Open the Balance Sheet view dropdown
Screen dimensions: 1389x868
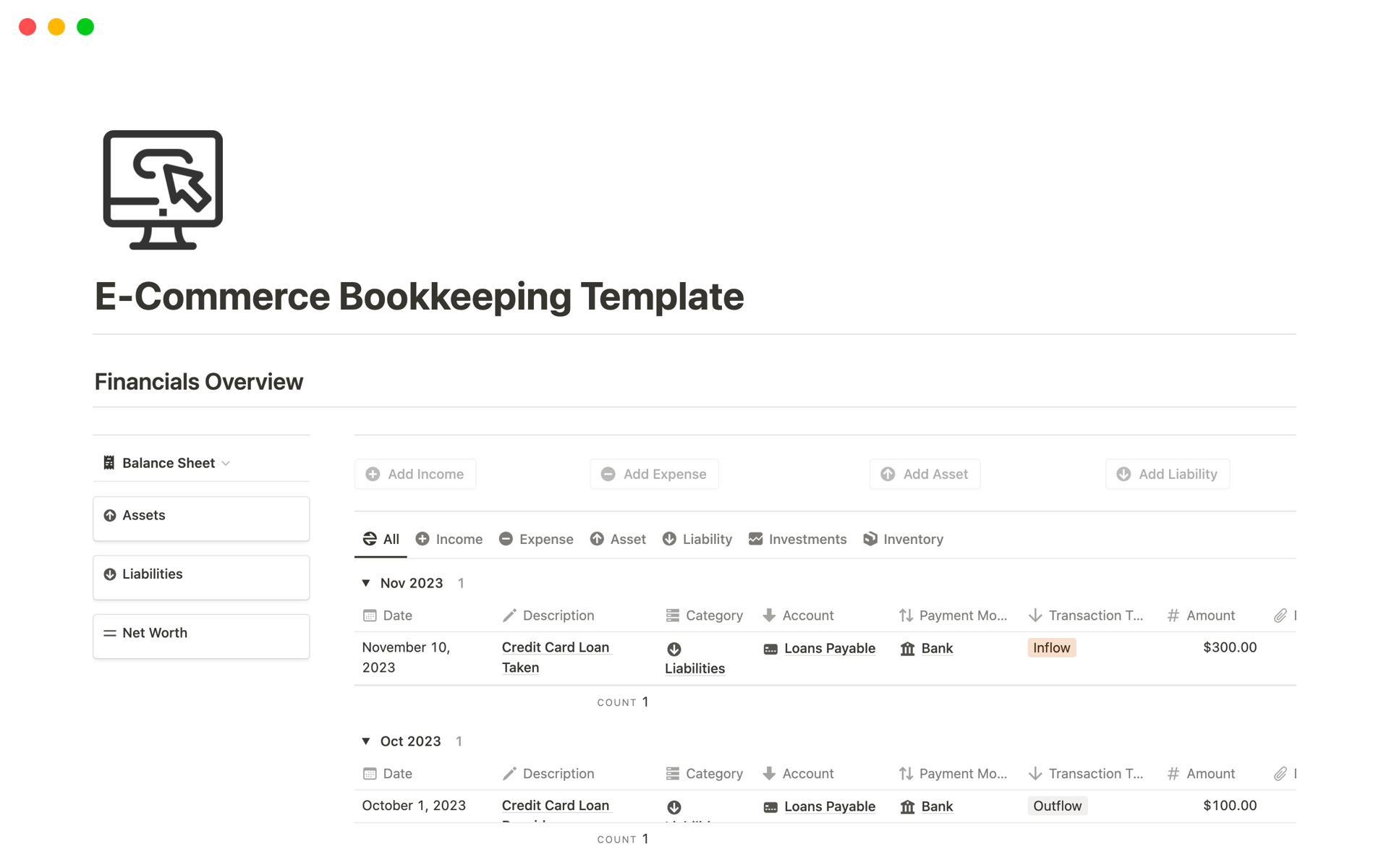[226, 463]
